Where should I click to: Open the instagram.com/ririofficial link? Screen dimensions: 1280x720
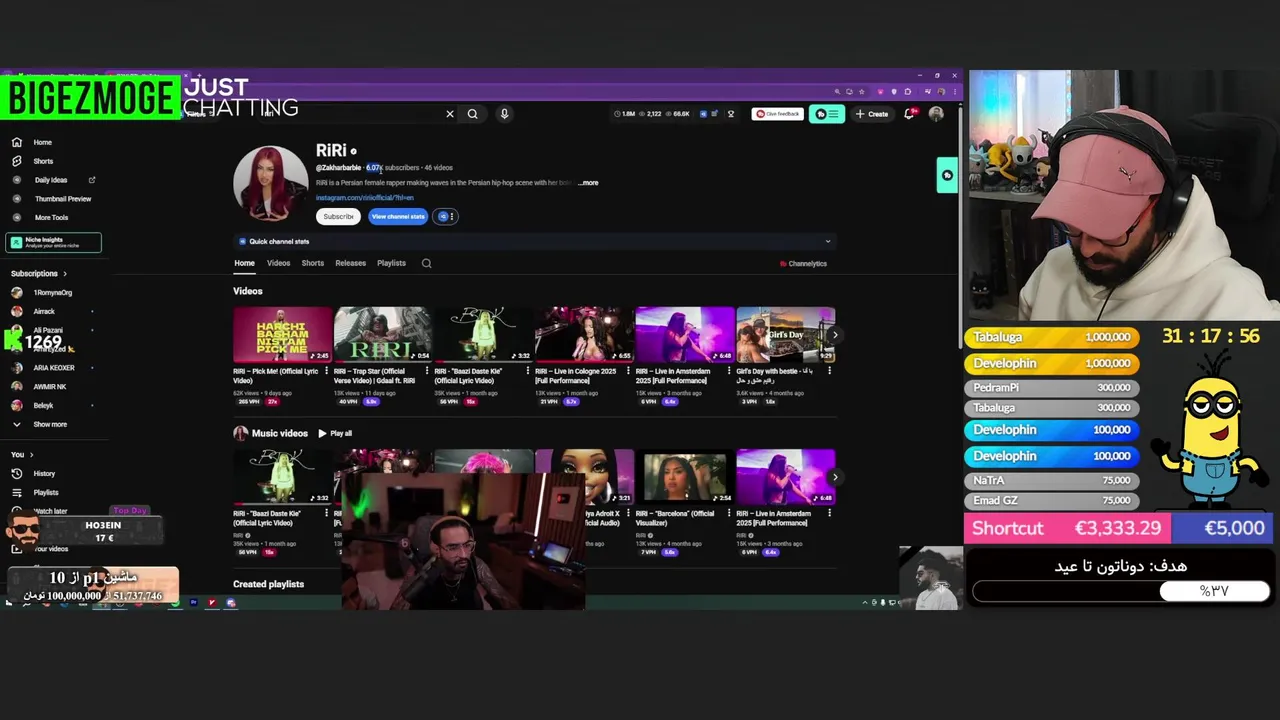(x=364, y=198)
